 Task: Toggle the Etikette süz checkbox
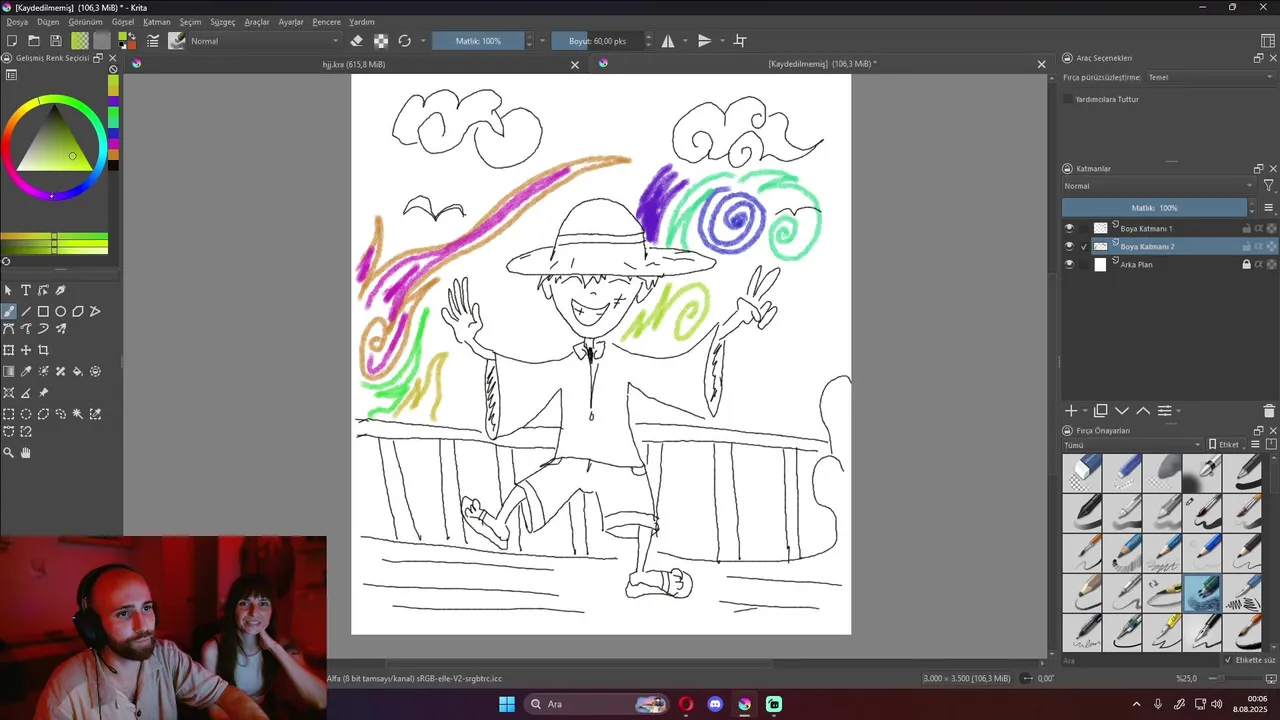1228,660
